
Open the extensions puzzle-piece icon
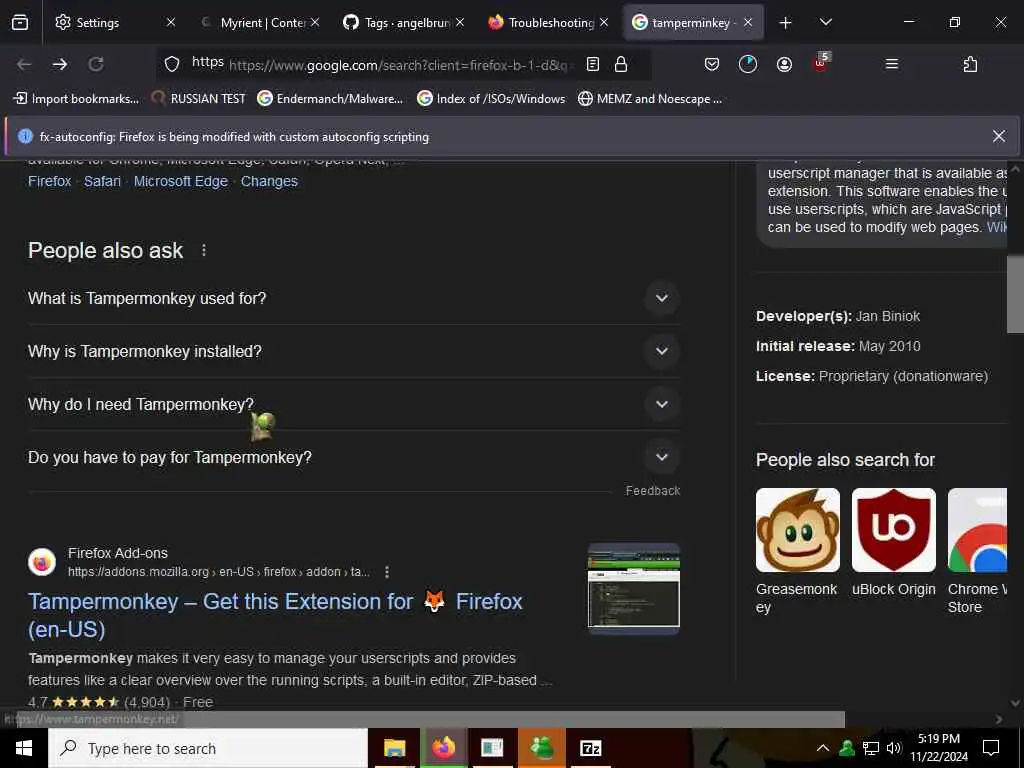[x=970, y=64]
